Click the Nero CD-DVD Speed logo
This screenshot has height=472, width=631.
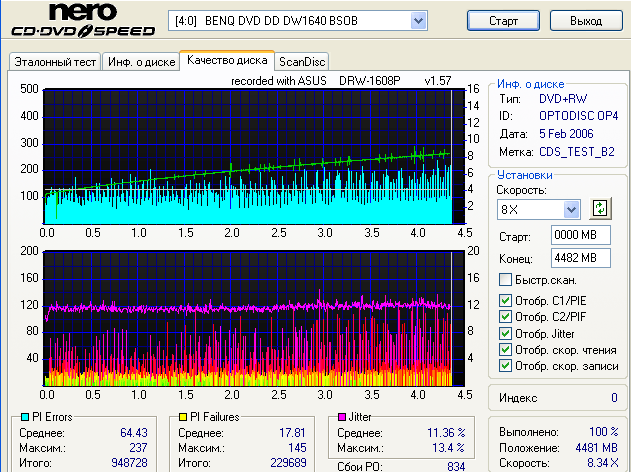[83, 20]
